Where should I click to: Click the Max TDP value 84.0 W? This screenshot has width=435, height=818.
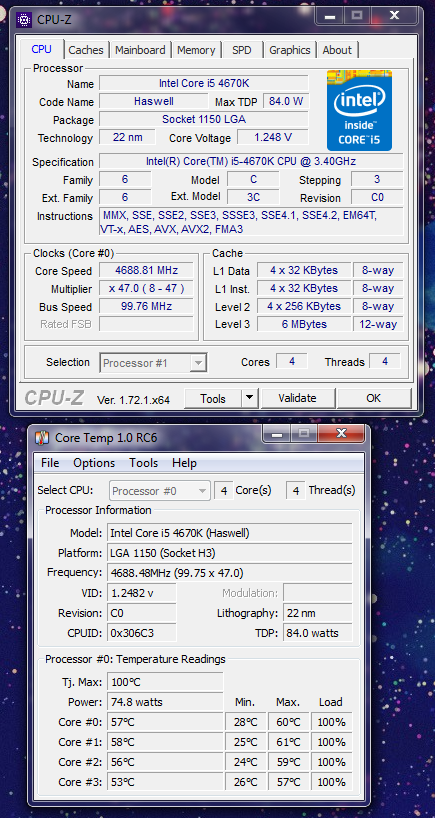[286, 101]
